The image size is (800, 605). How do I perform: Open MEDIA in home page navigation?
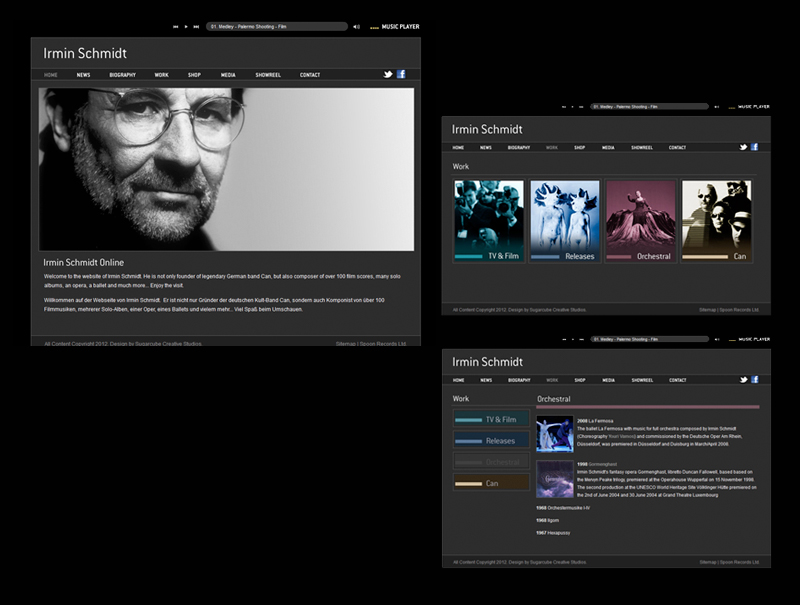point(228,75)
